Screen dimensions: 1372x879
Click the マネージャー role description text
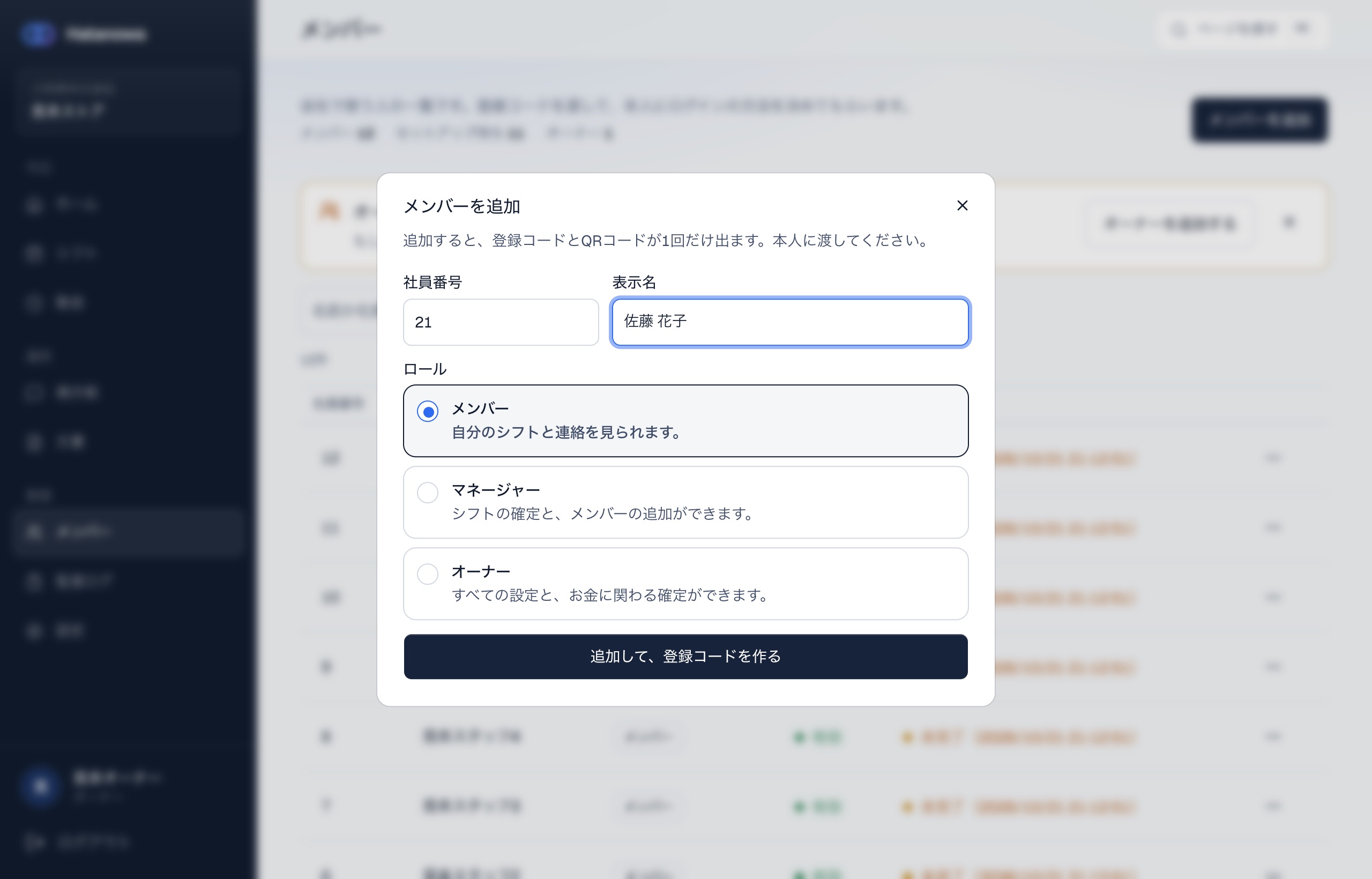click(x=603, y=513)
